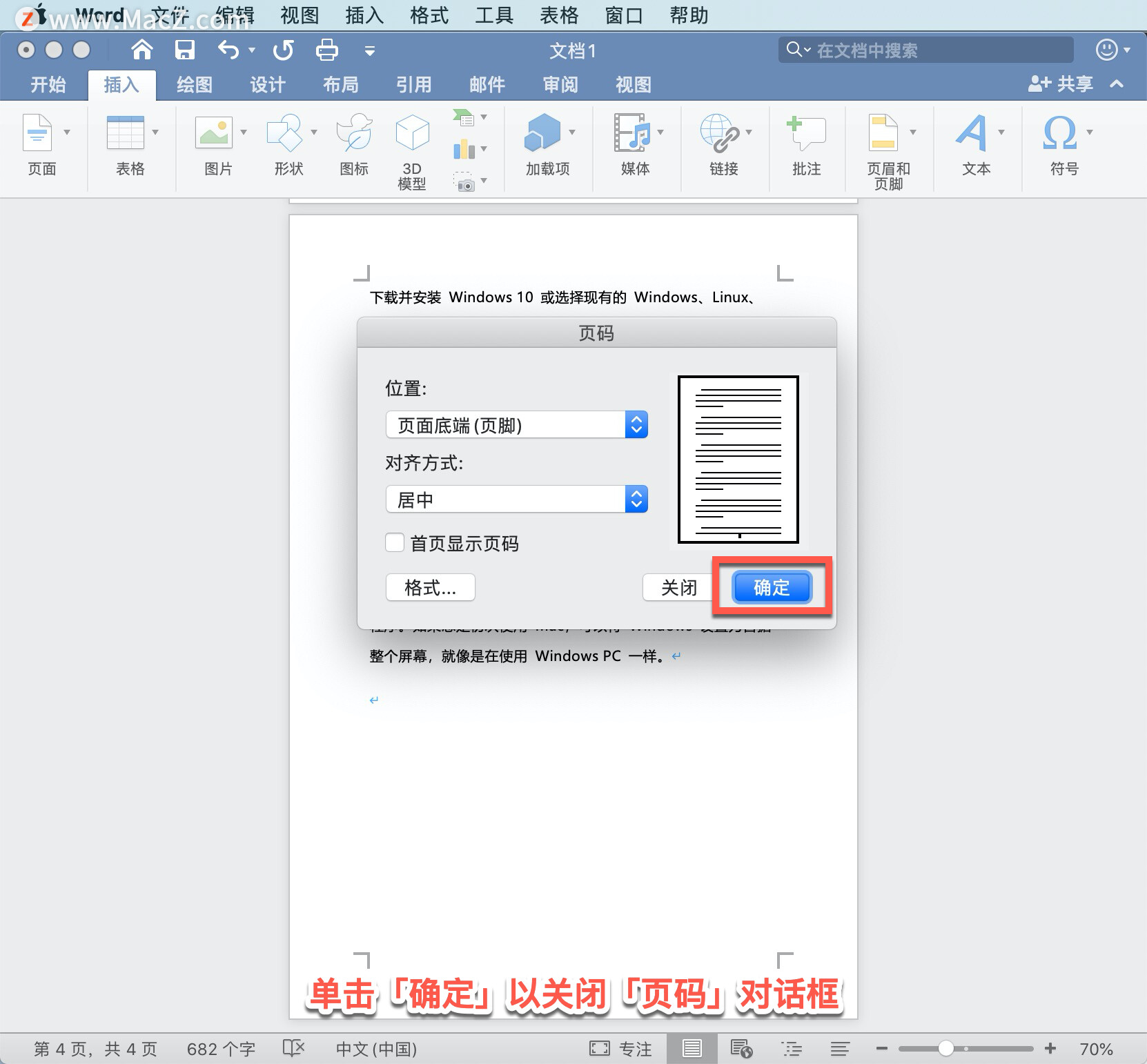Open the 窗口 menu in the menu bar

click(x=624, y=15)
